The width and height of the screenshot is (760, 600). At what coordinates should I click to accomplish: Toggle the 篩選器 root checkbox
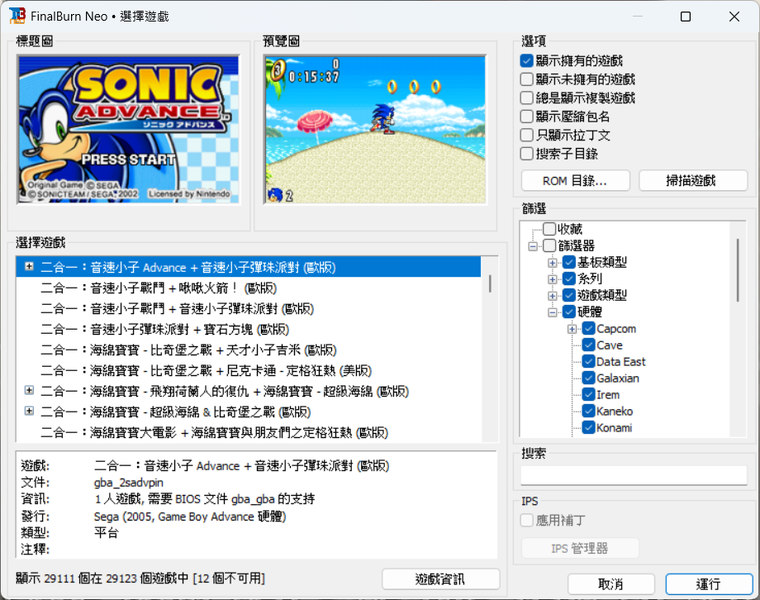(x=549, y=245)
